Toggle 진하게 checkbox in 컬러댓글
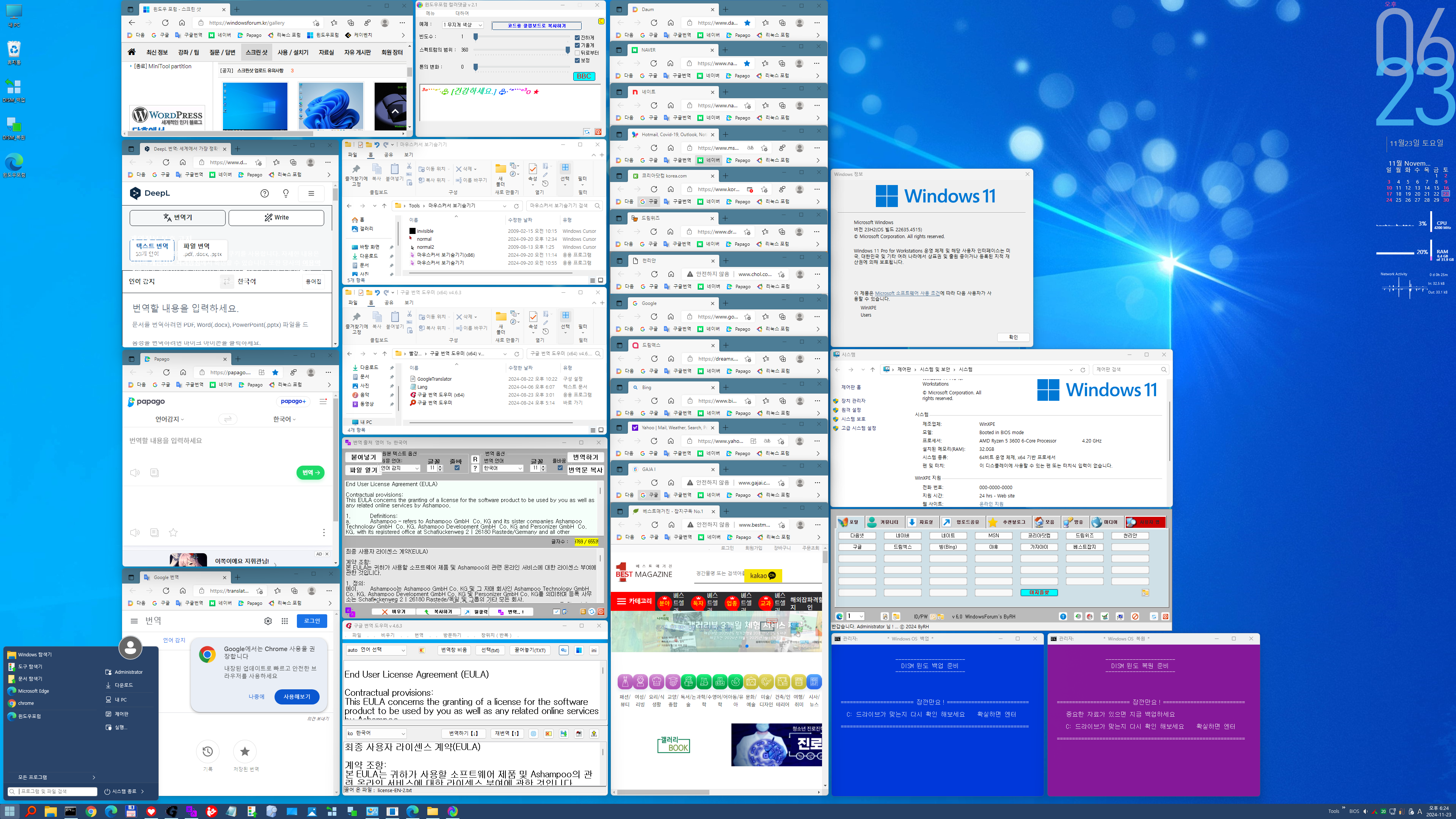 pos(577,38)
